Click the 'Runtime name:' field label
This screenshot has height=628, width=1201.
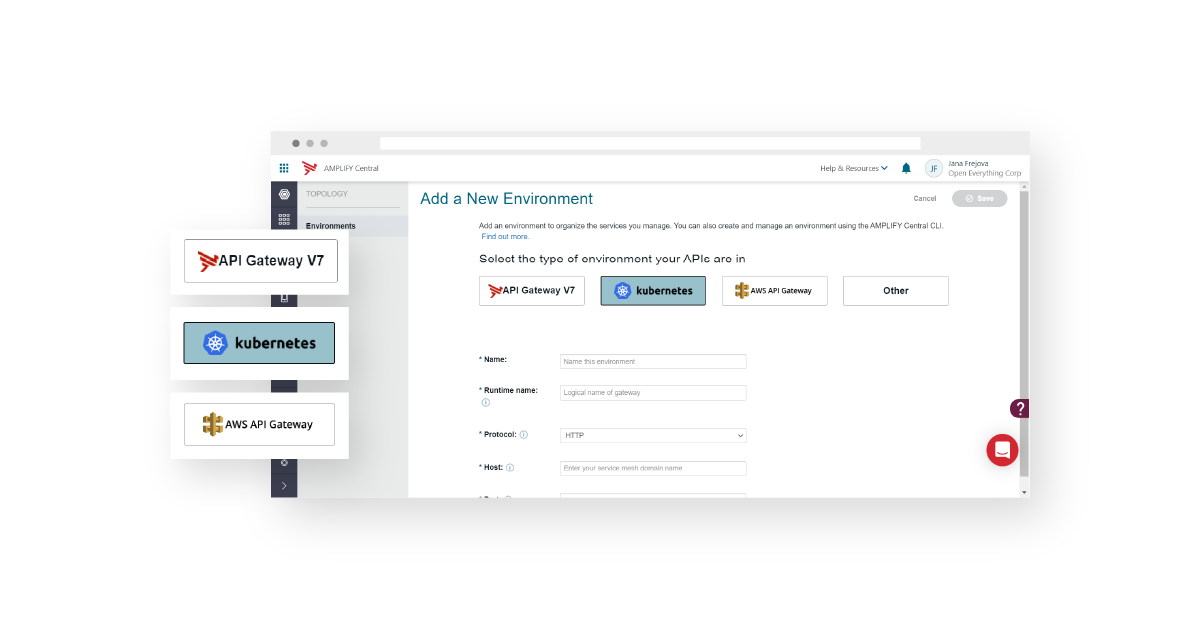coord(511,391)
